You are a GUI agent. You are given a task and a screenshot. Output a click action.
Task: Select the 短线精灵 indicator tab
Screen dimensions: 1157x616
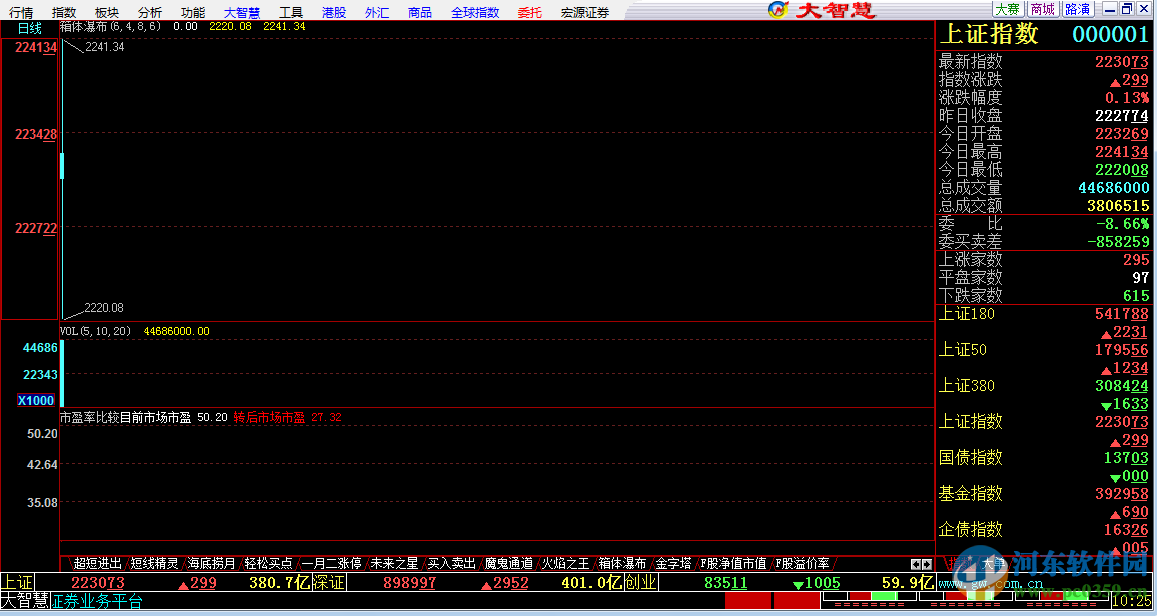154,563
